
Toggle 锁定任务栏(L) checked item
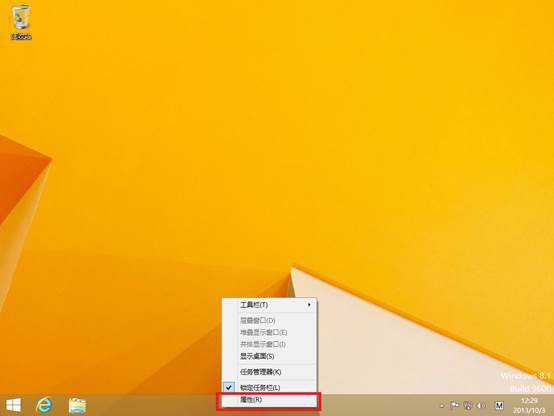269,387
